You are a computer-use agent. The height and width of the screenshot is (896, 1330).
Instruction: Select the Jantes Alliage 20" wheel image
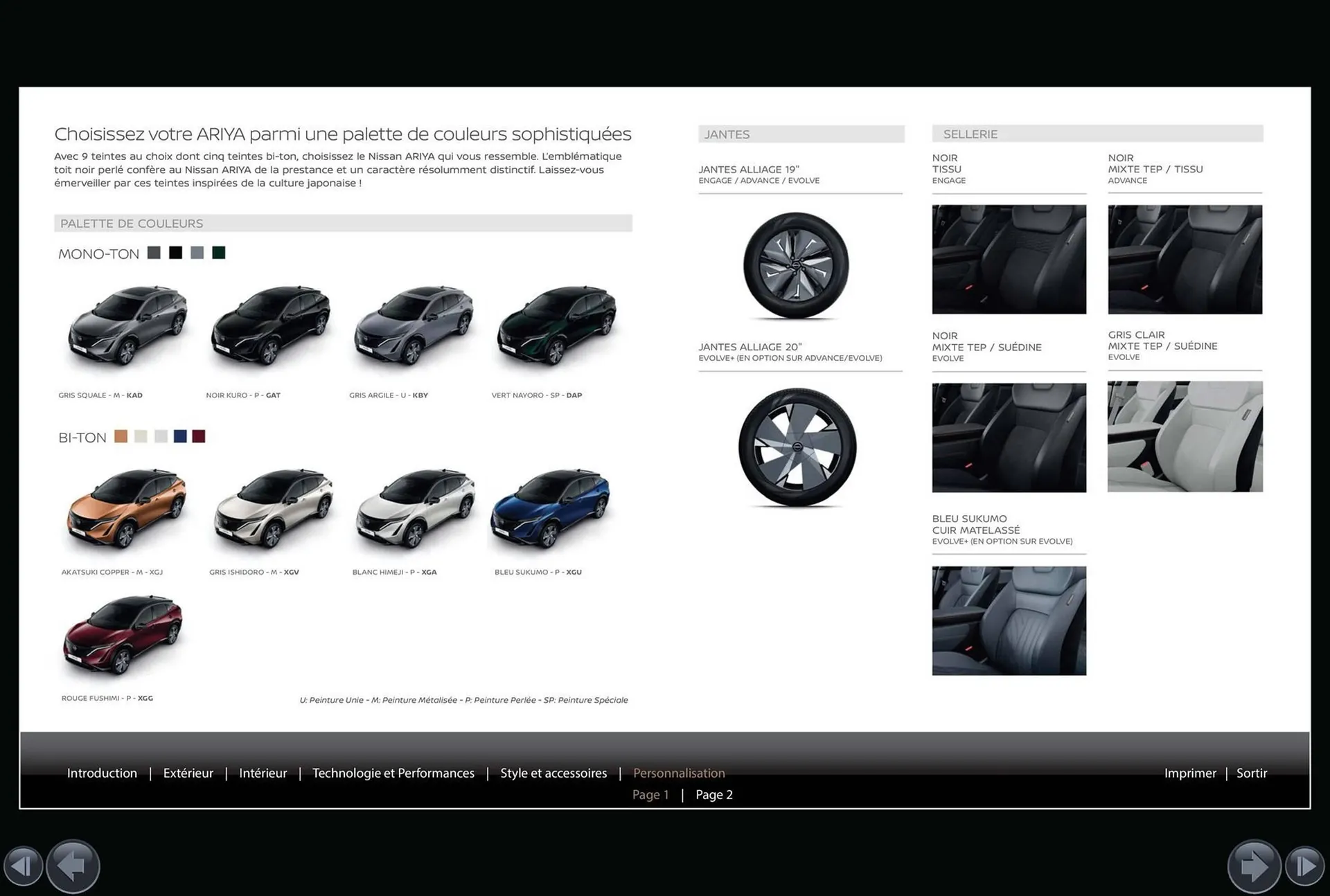pyautogui.click(x=798, y=447)
